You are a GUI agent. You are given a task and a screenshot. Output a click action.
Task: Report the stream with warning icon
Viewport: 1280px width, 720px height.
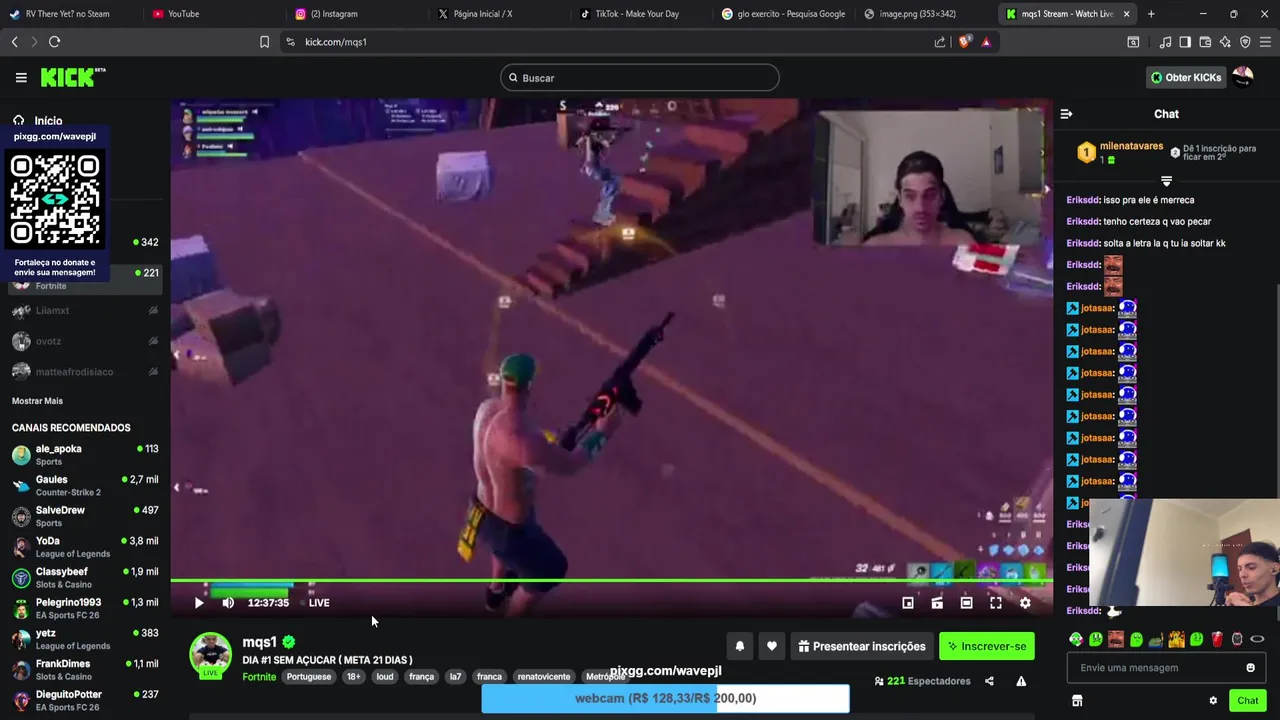[1021, 681]
